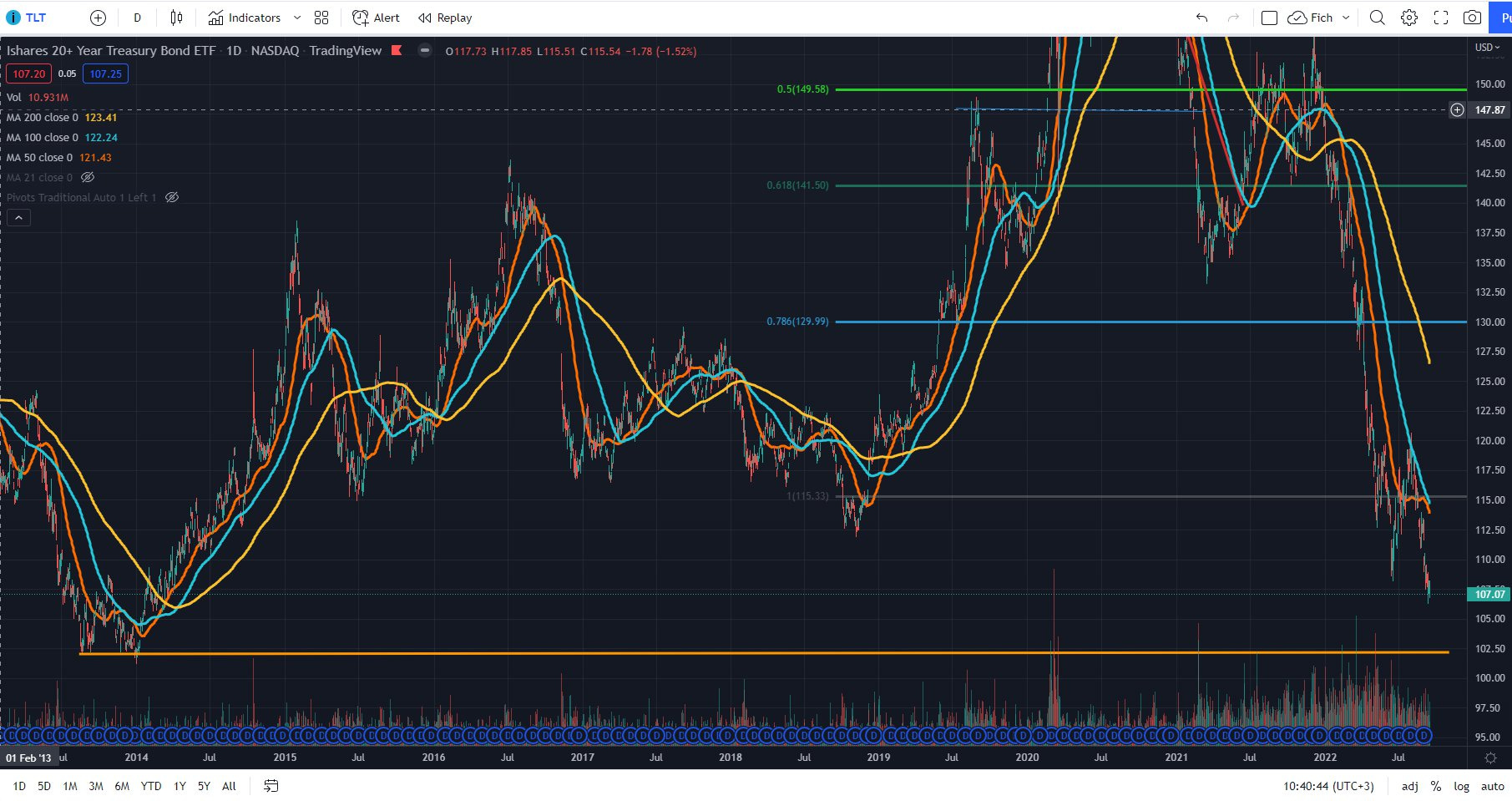The width and height of the screenshot is (1512, 801).
Task: Set range to 6M
Action: 122,786
